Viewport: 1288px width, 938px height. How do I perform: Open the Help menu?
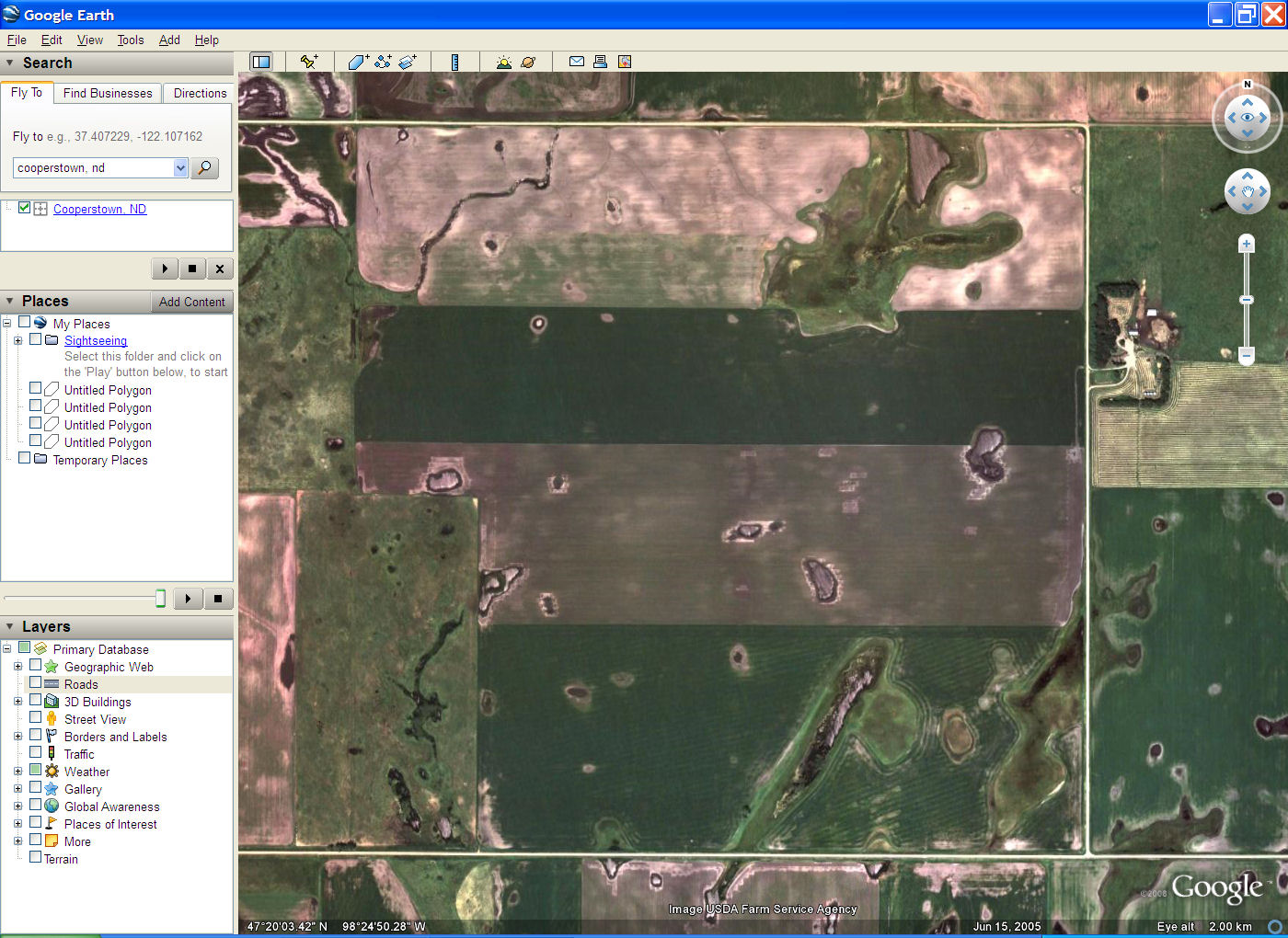(x=207, y=40)
